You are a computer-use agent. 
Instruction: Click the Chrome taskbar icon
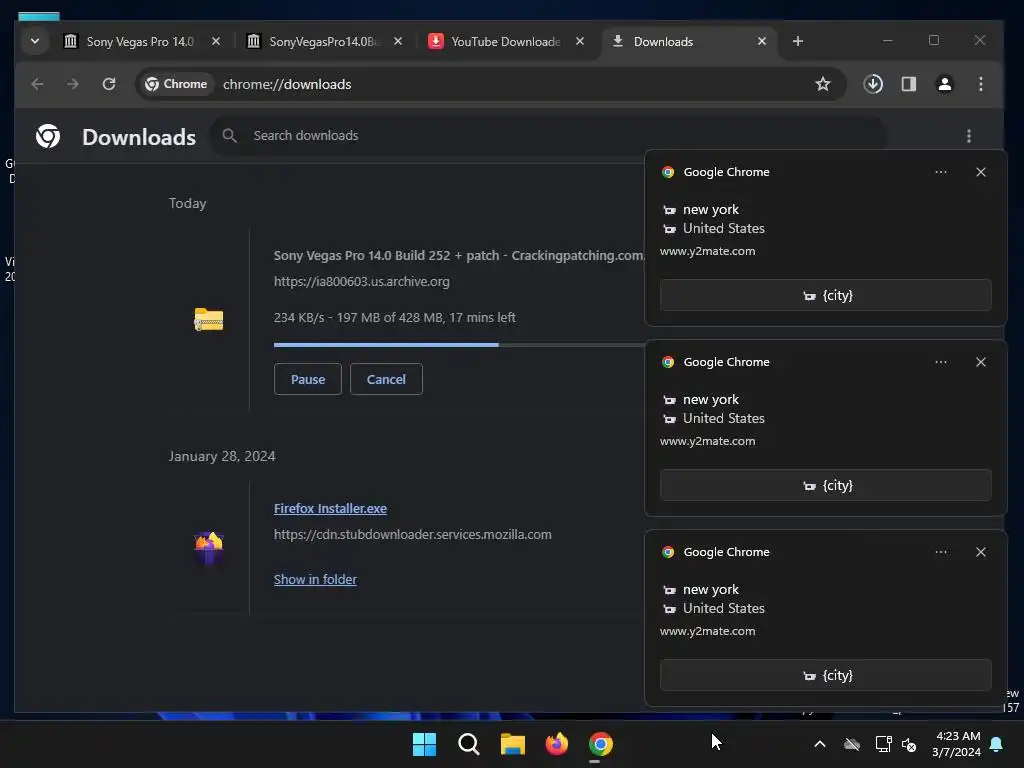pyautogui.click(x=600, y=744)
